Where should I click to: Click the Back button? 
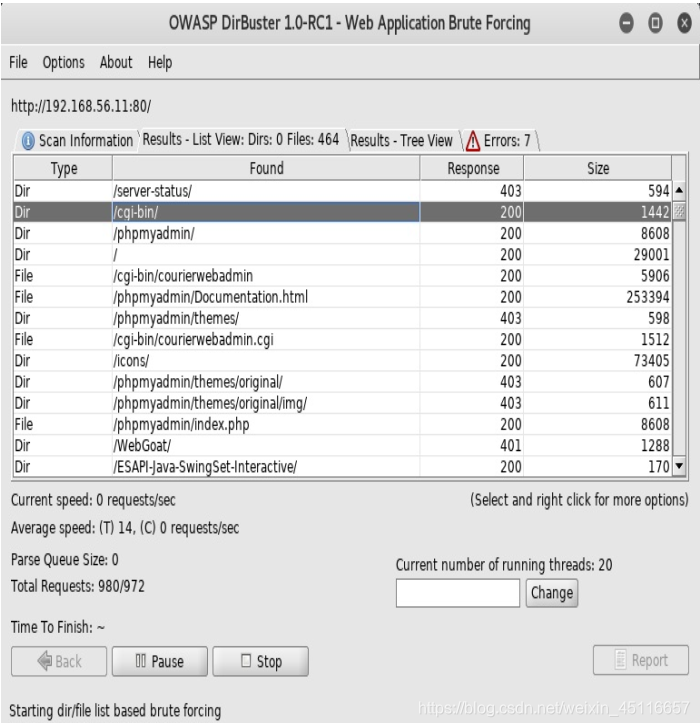click(59, 662)
